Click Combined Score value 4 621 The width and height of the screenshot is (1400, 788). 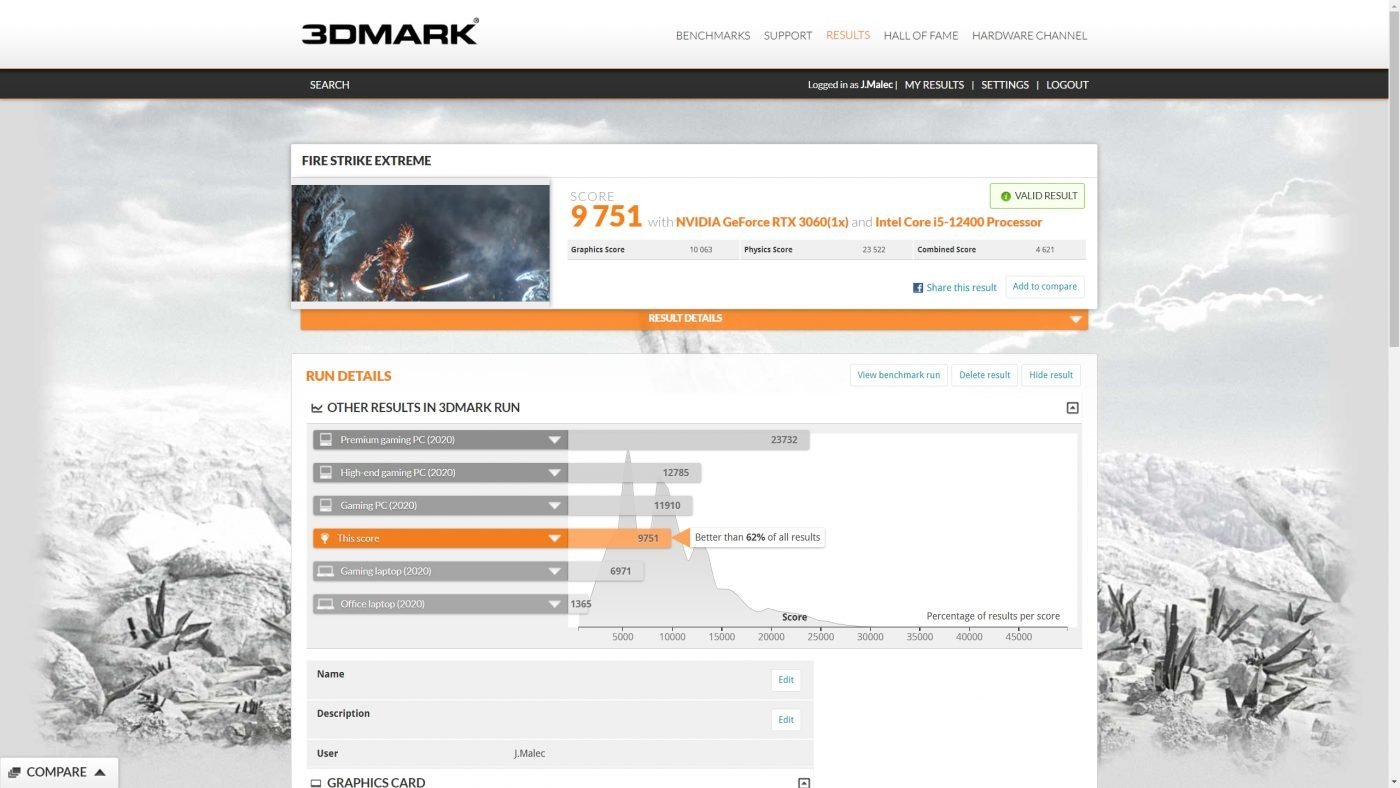pyautogui.click(x=1045, y=250)
